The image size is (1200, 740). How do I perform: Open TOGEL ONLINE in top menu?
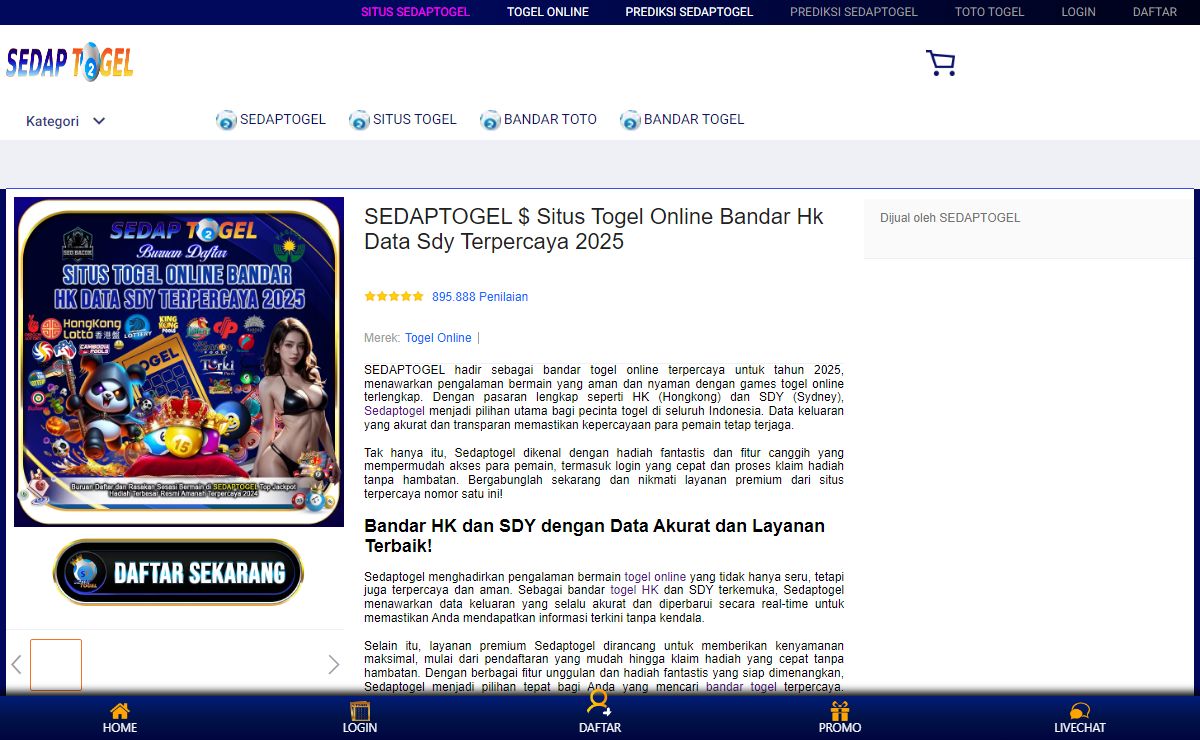[548, 12]
